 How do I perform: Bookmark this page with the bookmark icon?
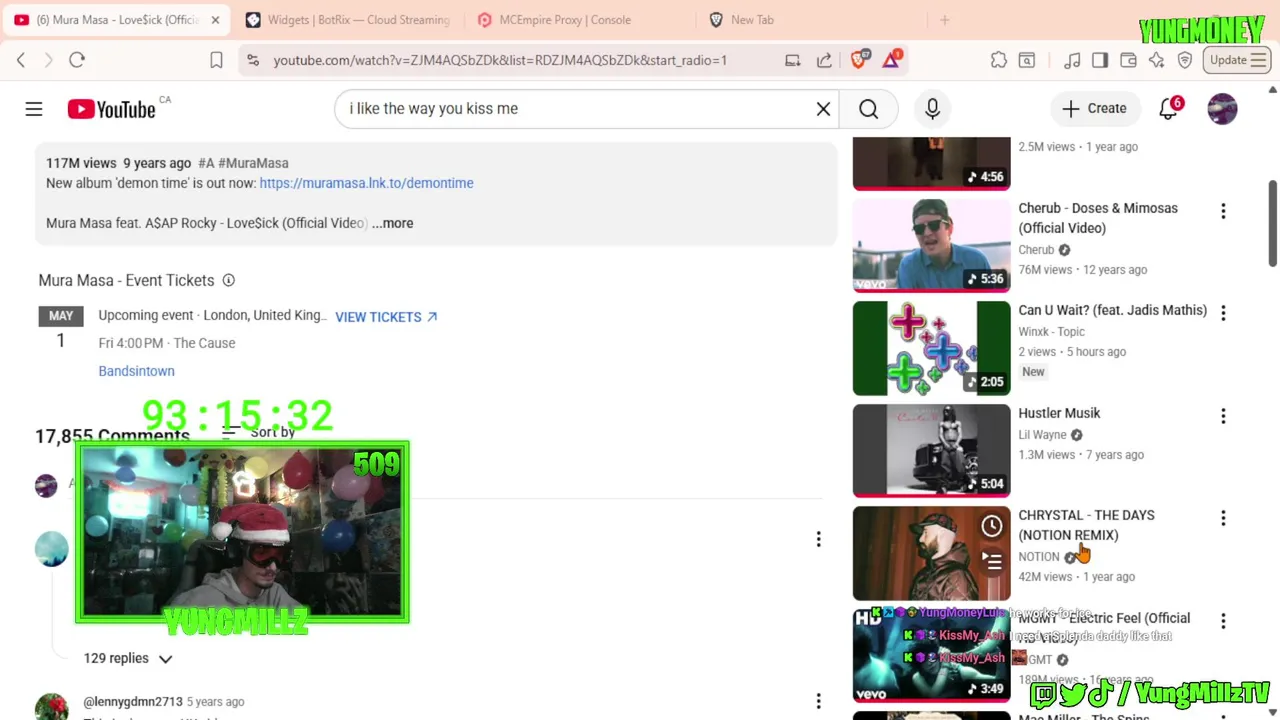click(216, 60)
